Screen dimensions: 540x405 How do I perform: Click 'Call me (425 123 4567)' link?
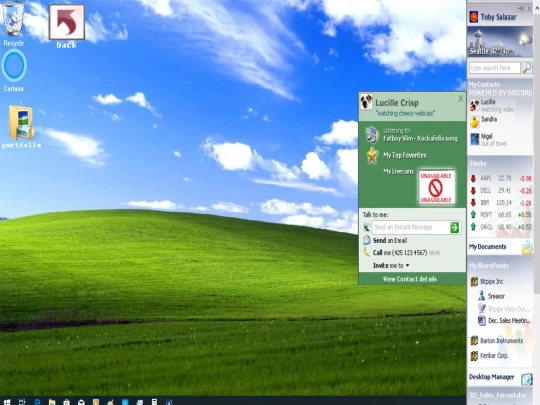[x=400, y=253]
